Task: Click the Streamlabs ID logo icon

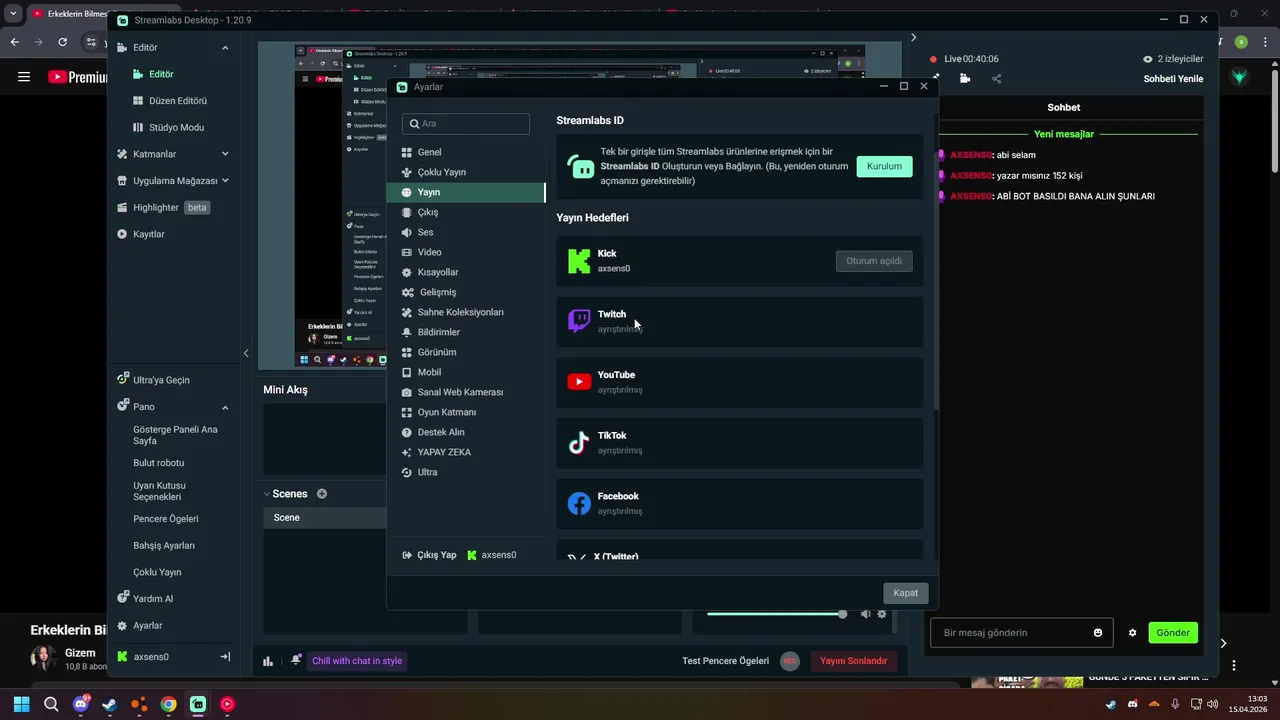Action: point(580,166)
